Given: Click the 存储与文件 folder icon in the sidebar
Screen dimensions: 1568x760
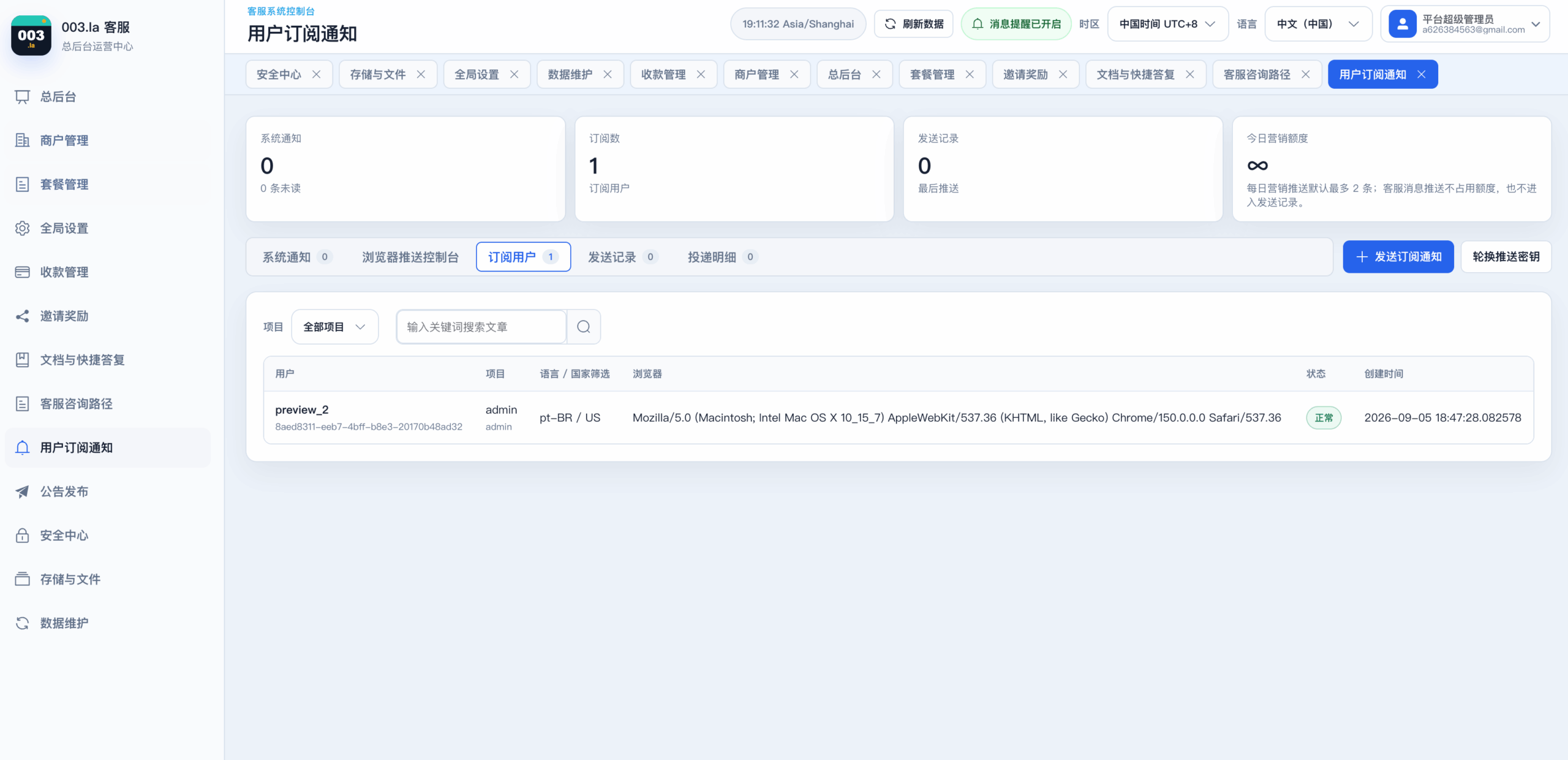Looking at the screenshot, I should coord(23,579).
